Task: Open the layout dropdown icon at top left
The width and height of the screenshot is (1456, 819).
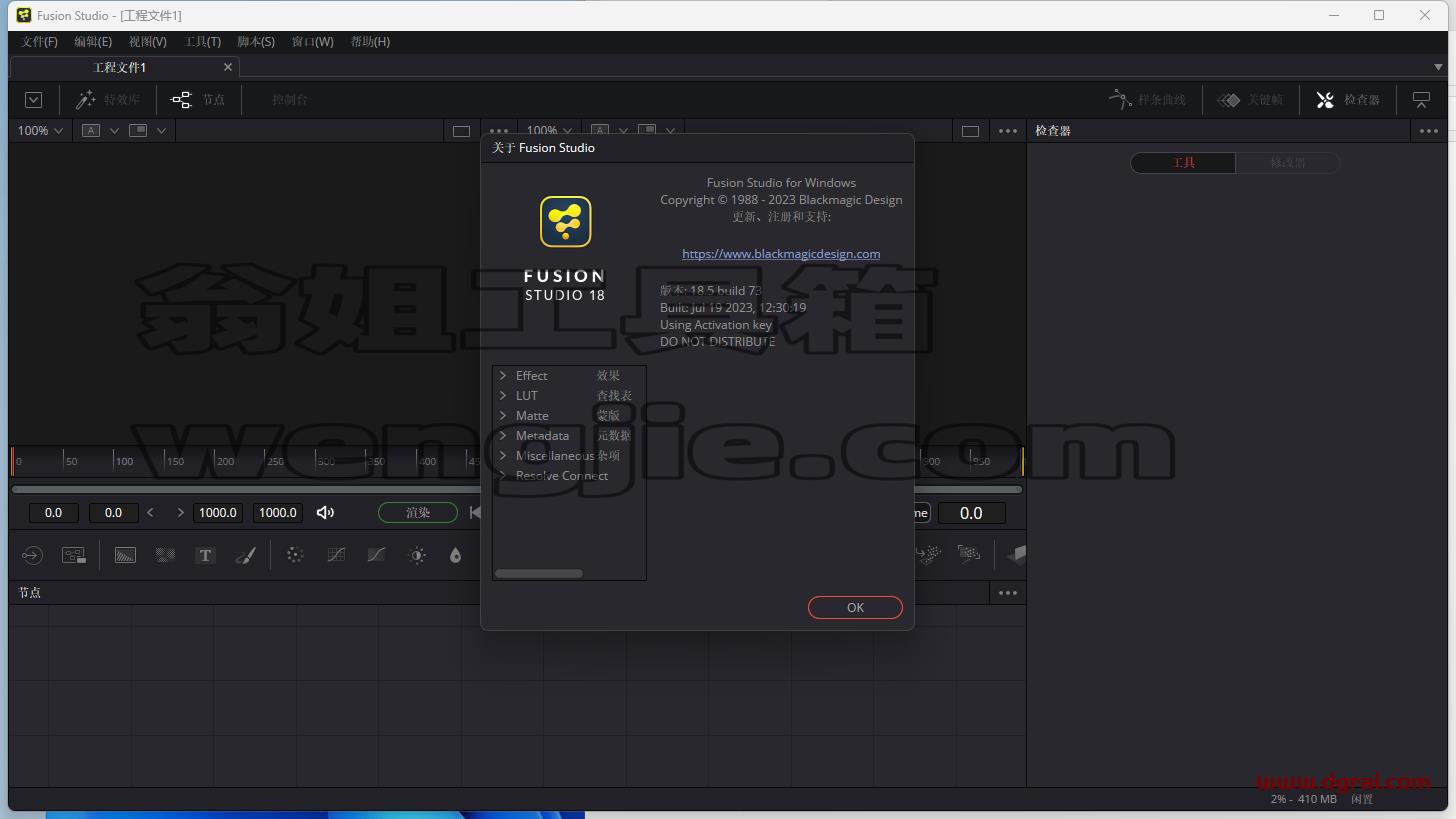Action: point(33,99)
